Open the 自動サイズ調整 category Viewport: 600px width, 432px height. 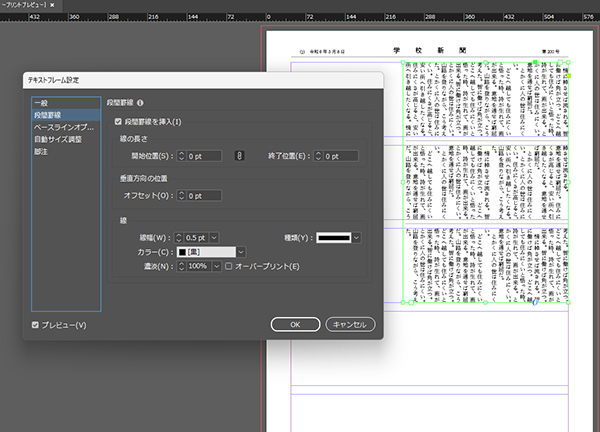66,139
